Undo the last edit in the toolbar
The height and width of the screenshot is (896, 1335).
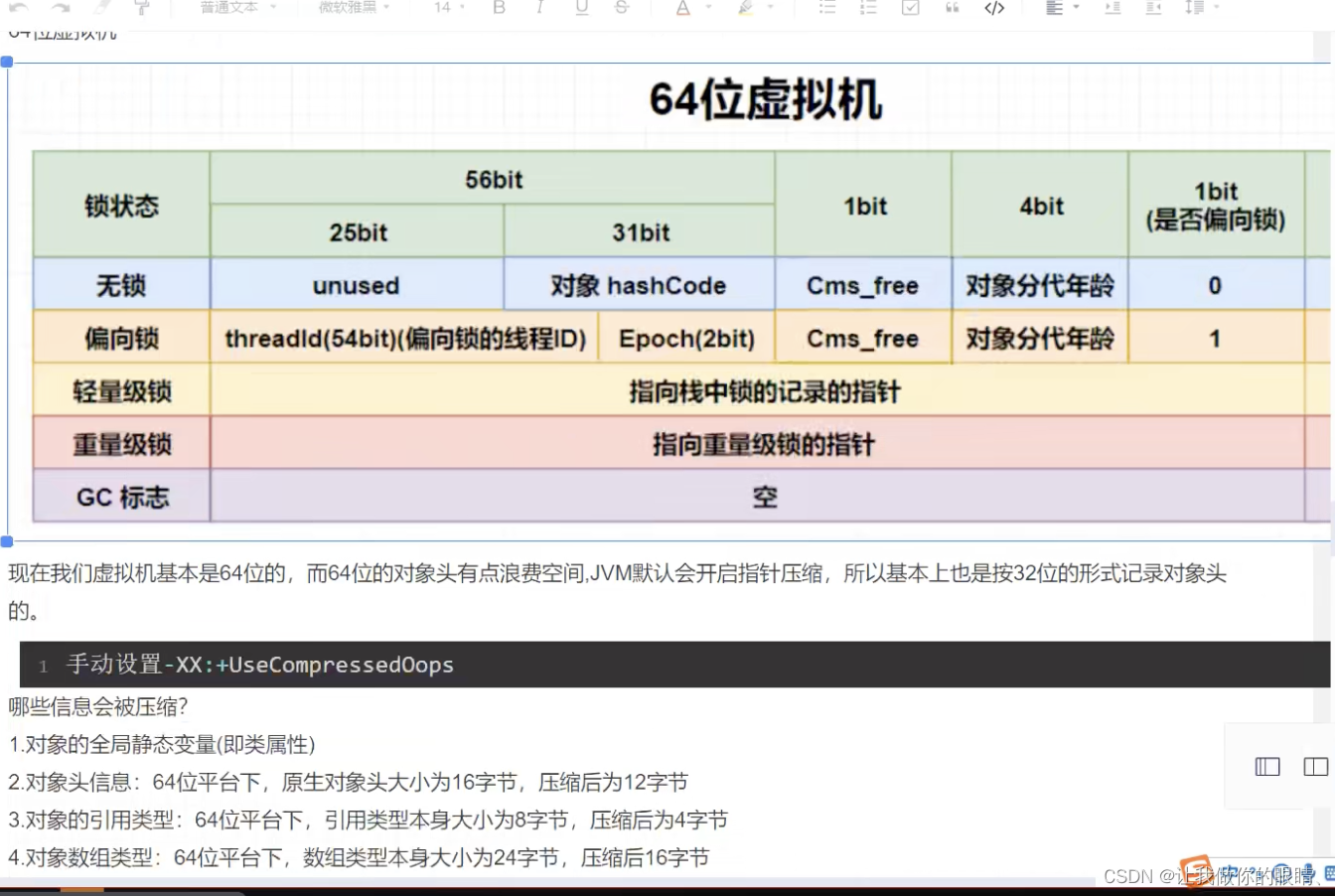coord(19,8)
